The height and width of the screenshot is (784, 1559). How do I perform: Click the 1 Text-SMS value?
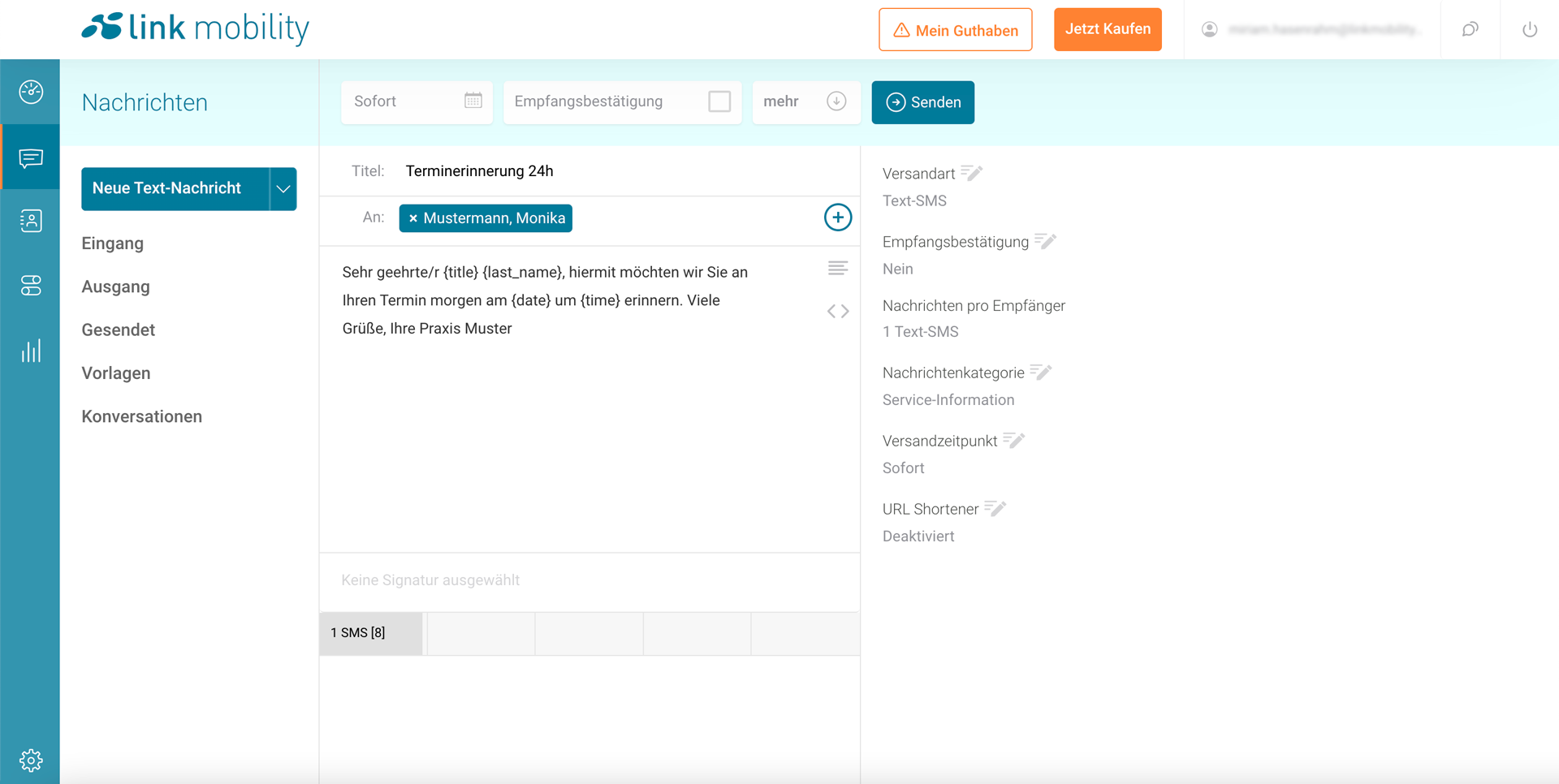coord(921,332)
